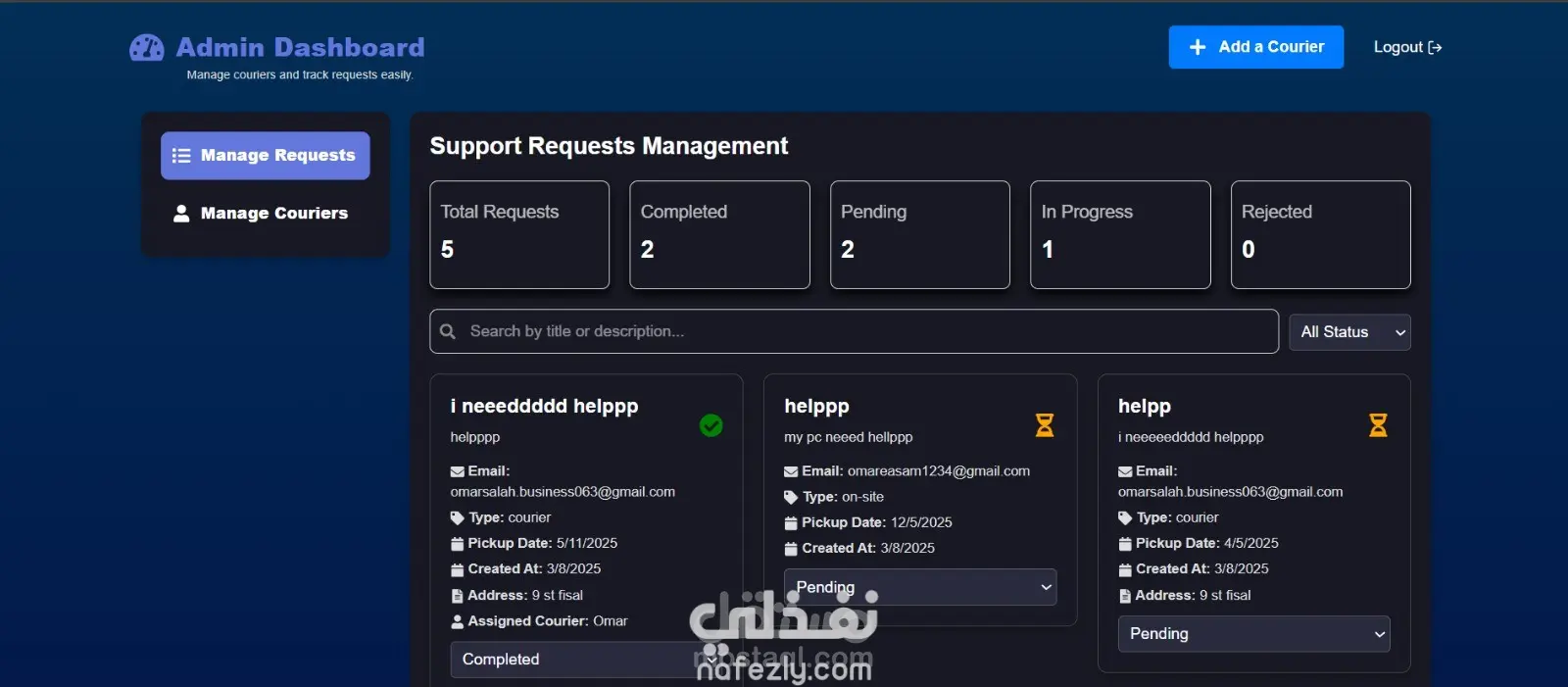The width and height of the screenshot is (1568, 687).
Task: Select the Pending stat card
Action: coord(919,234)
